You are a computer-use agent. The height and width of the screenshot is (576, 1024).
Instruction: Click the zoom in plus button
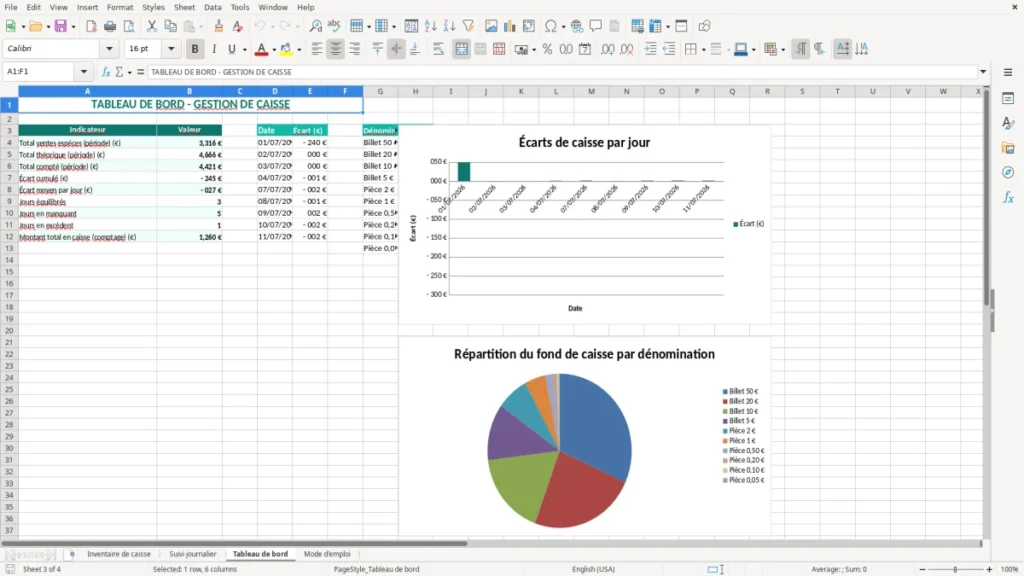(x=989, y=569)
